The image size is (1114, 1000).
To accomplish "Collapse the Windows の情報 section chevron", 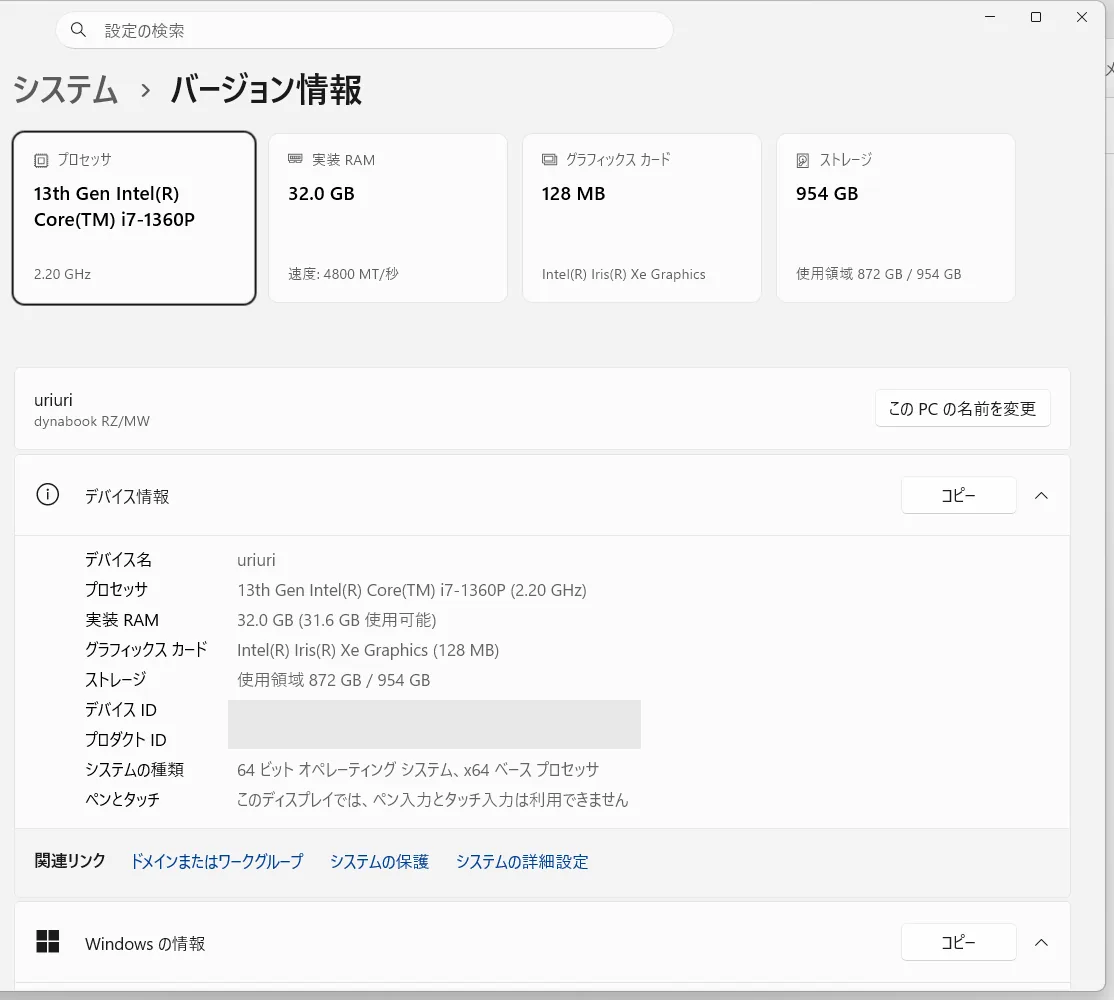I will click(1042, 942).
